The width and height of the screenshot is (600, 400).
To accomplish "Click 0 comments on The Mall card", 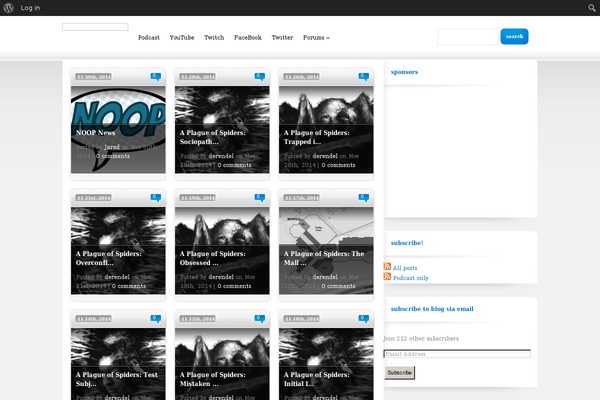I will tap(338, 286).
